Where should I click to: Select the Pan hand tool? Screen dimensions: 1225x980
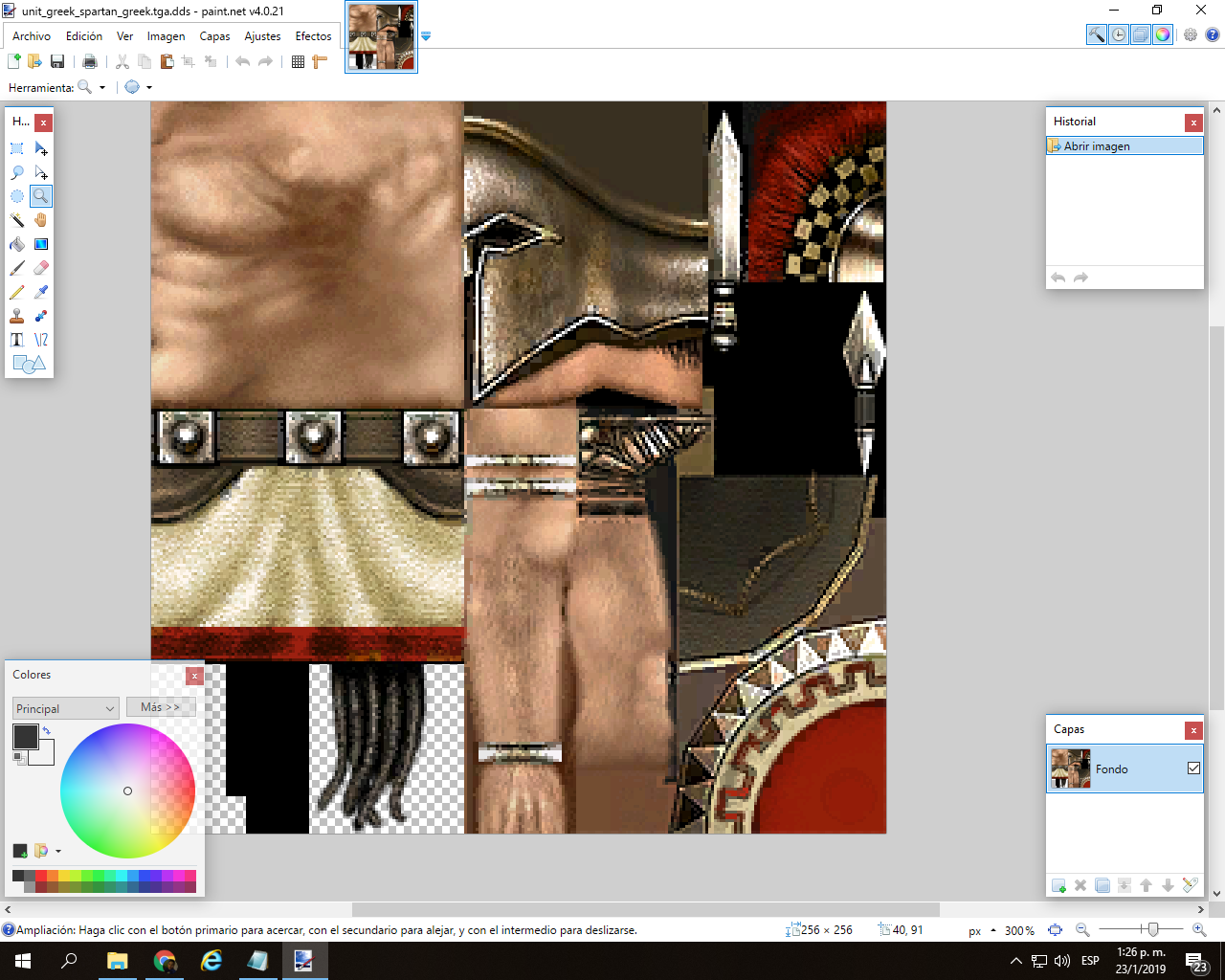(x=41, y=220)
